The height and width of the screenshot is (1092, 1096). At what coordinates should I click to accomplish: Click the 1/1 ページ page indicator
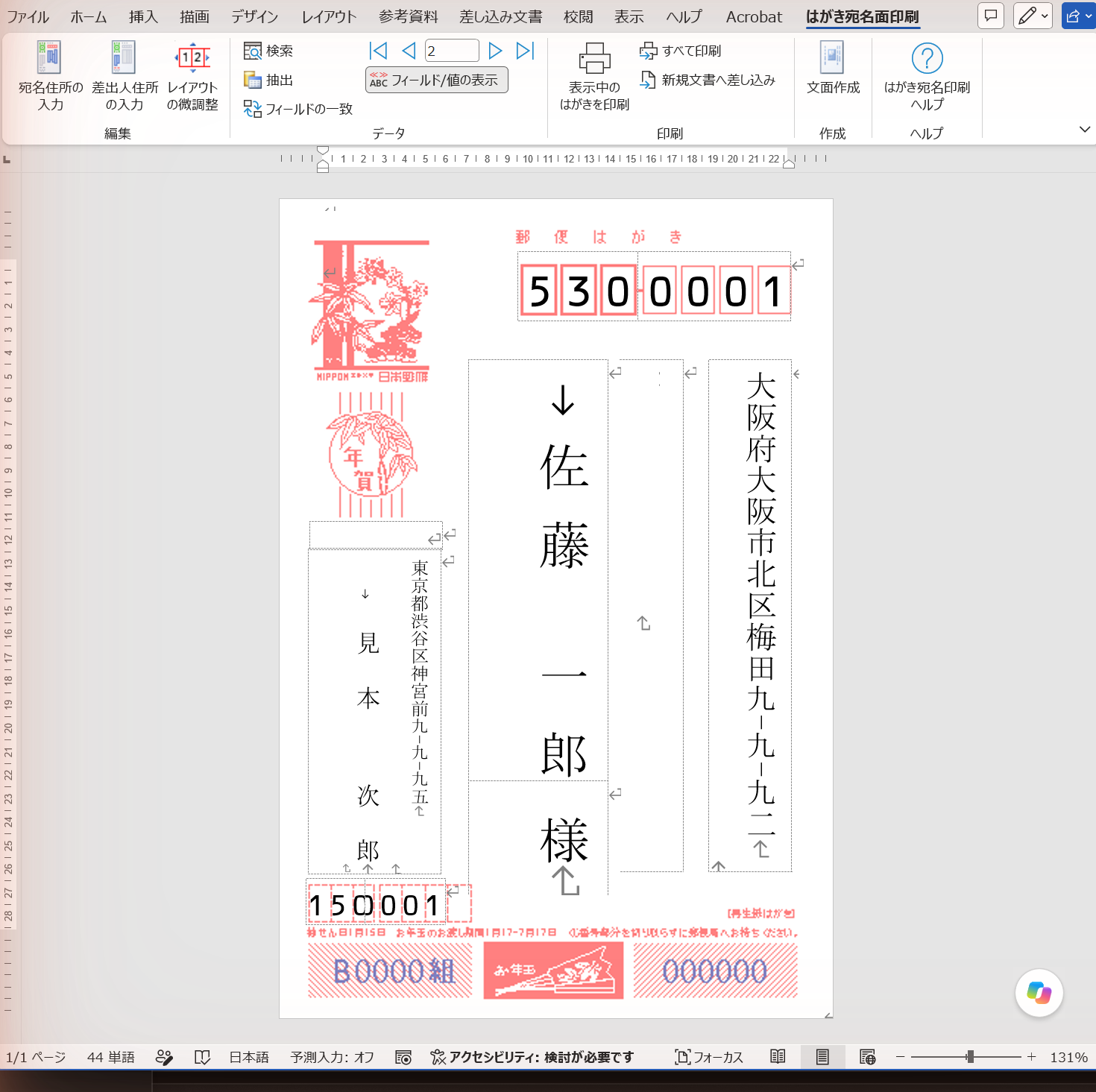point(36,1057)
